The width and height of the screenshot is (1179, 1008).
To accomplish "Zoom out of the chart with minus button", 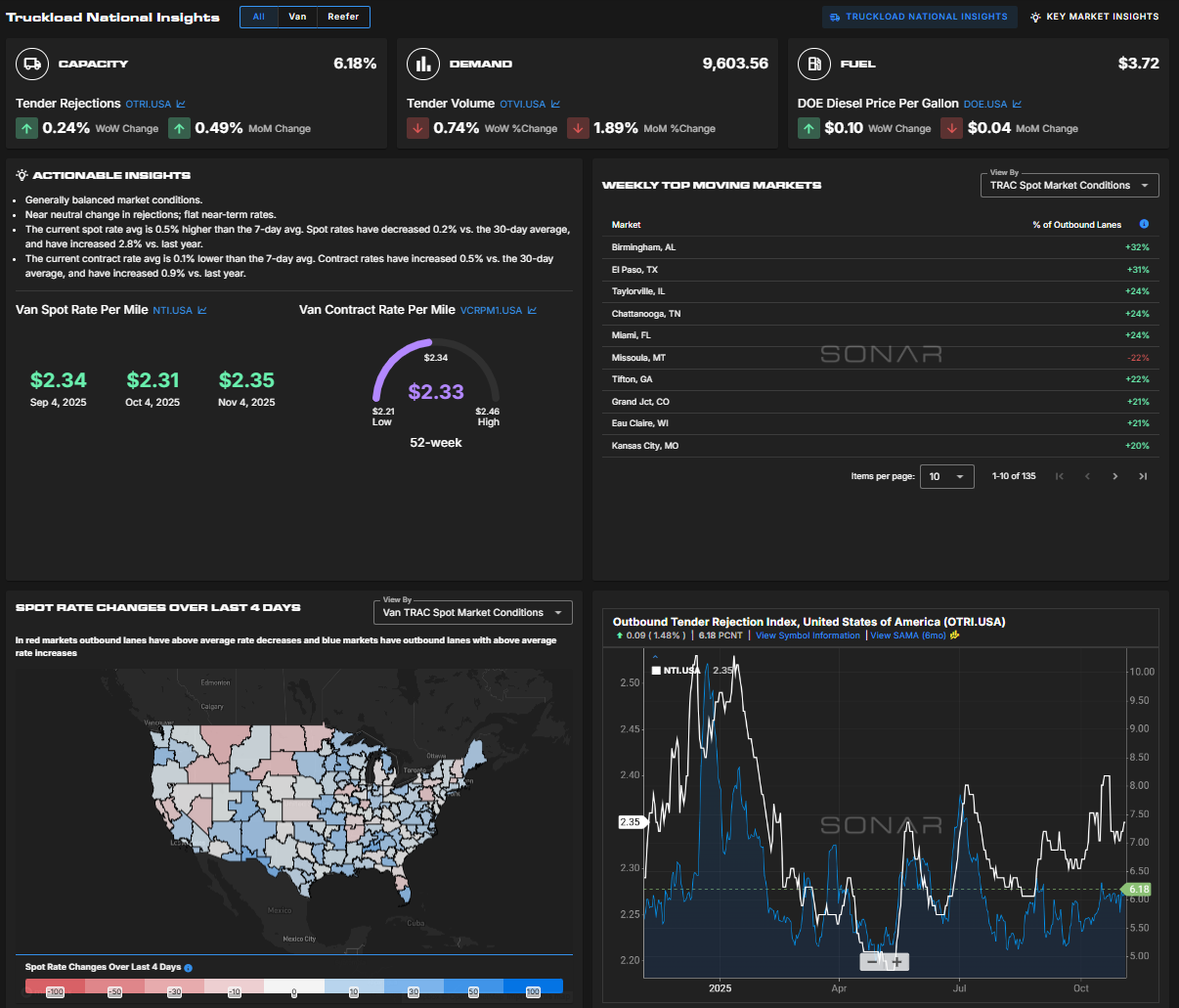I will (872, 962).
